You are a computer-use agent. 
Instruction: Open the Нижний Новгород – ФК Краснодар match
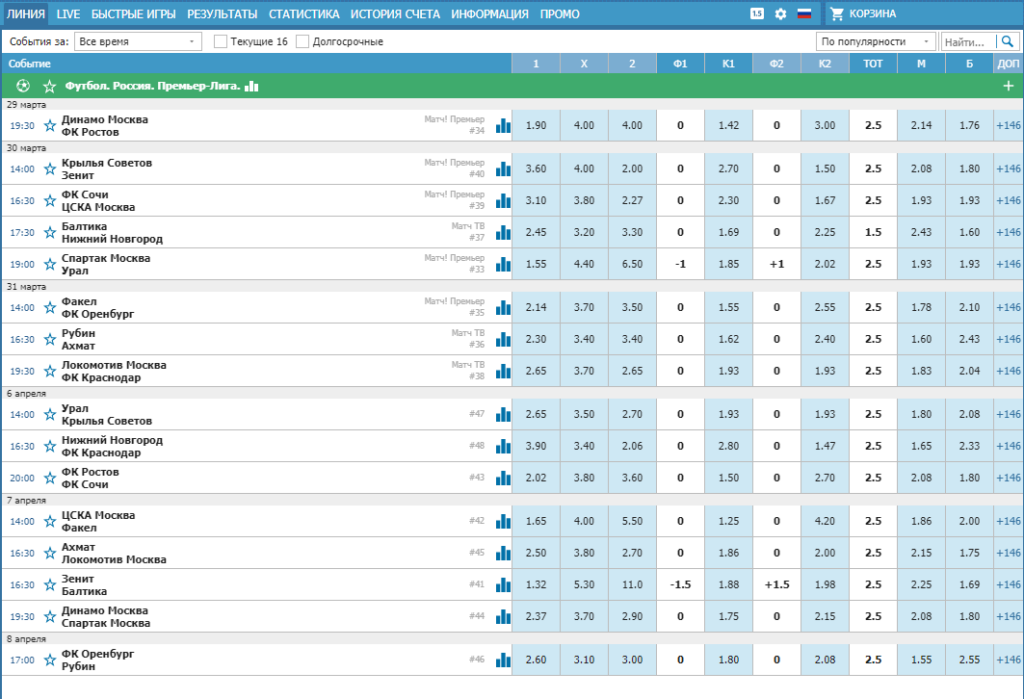(112, 446)
